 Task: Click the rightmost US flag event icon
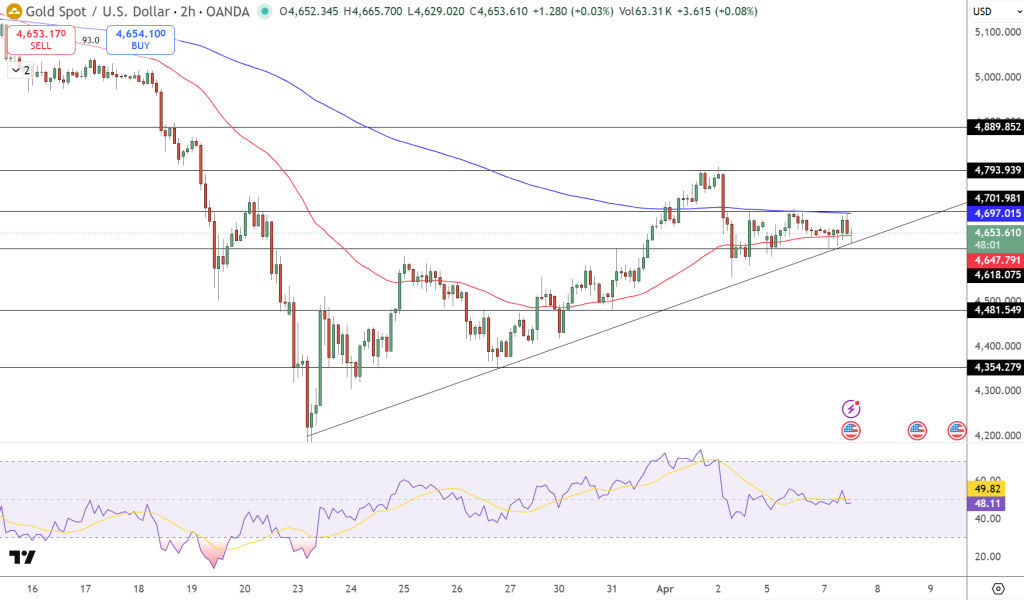pos(956,431)
